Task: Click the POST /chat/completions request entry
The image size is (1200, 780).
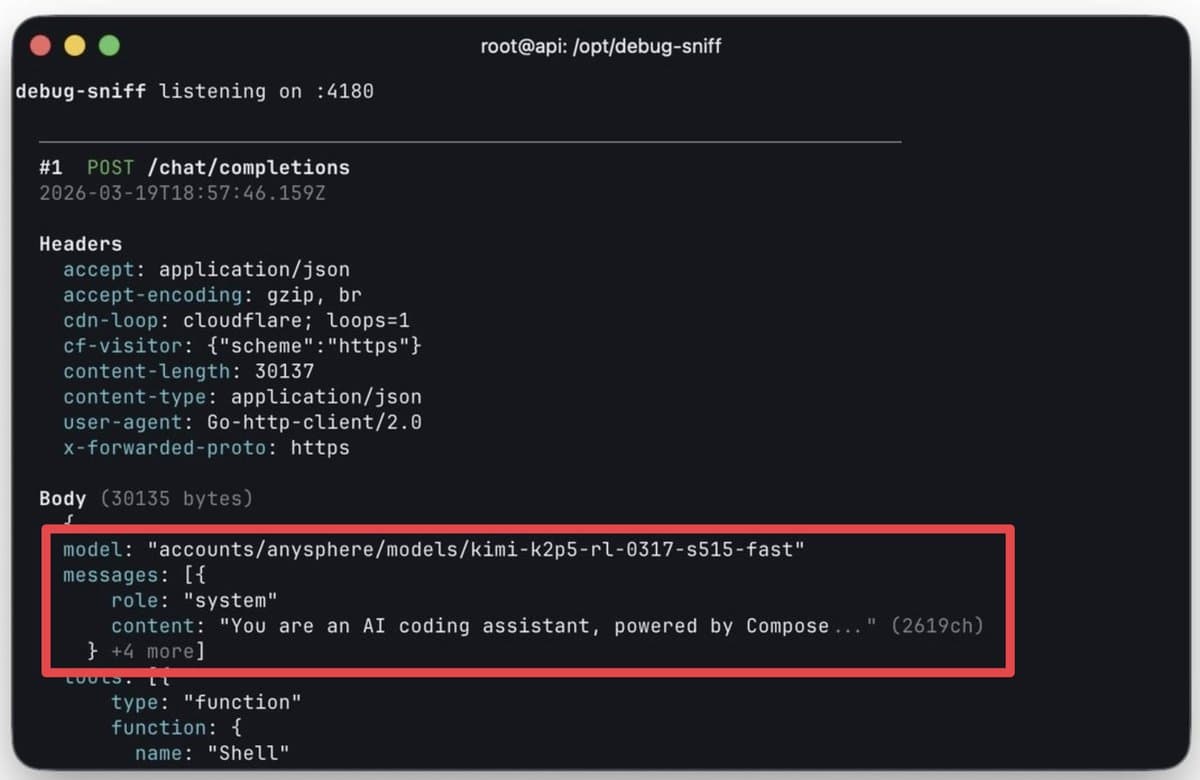Action: pos(197,167)
